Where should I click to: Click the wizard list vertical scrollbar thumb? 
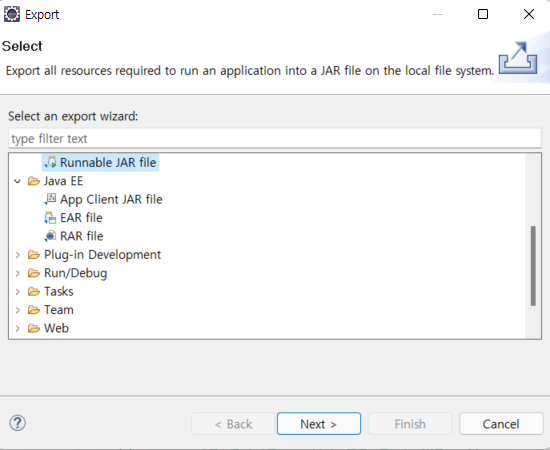coord(533,266)
